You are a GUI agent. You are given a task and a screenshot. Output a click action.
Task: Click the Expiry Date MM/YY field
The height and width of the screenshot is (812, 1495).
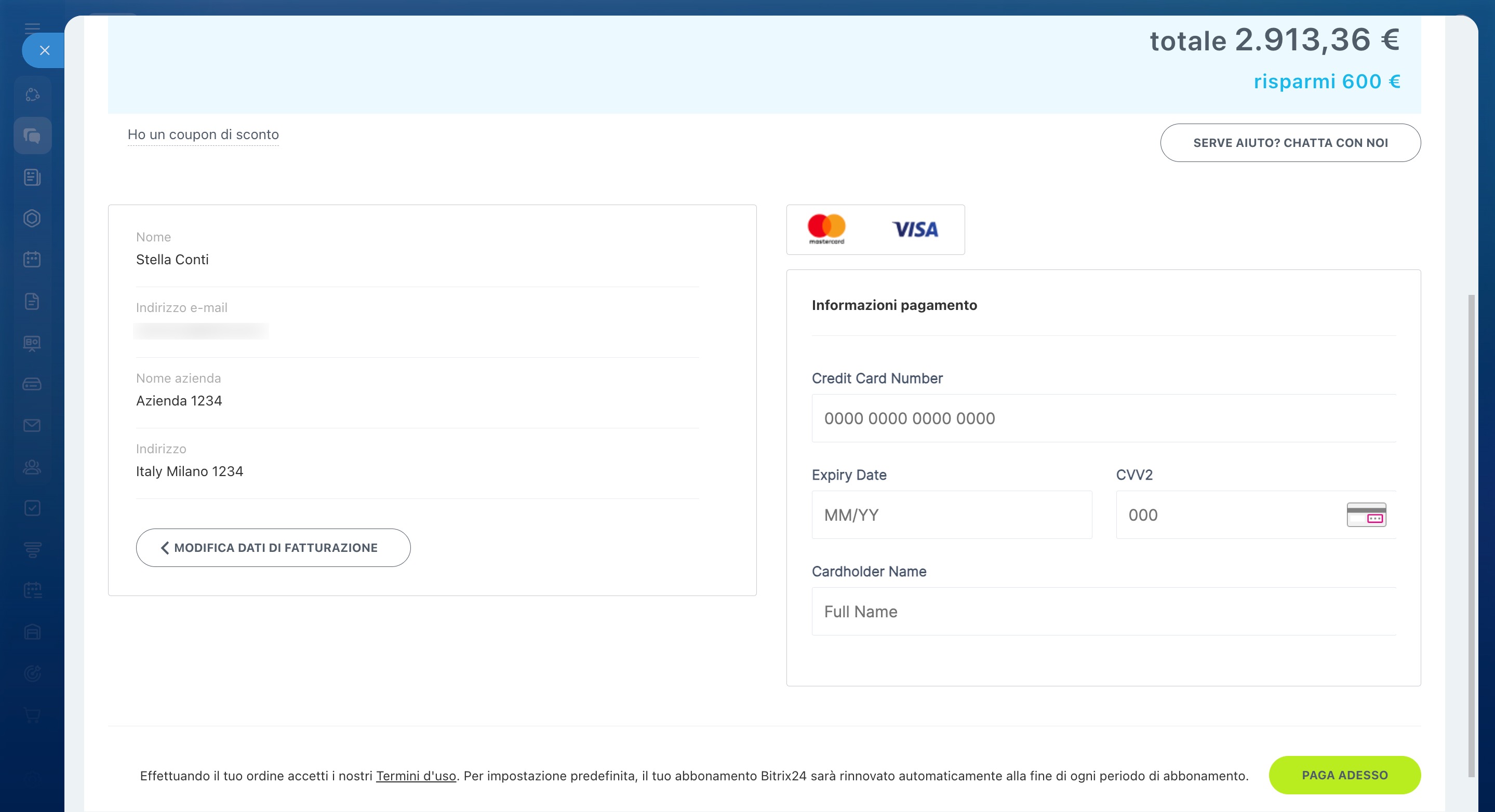tap(951, 515)
